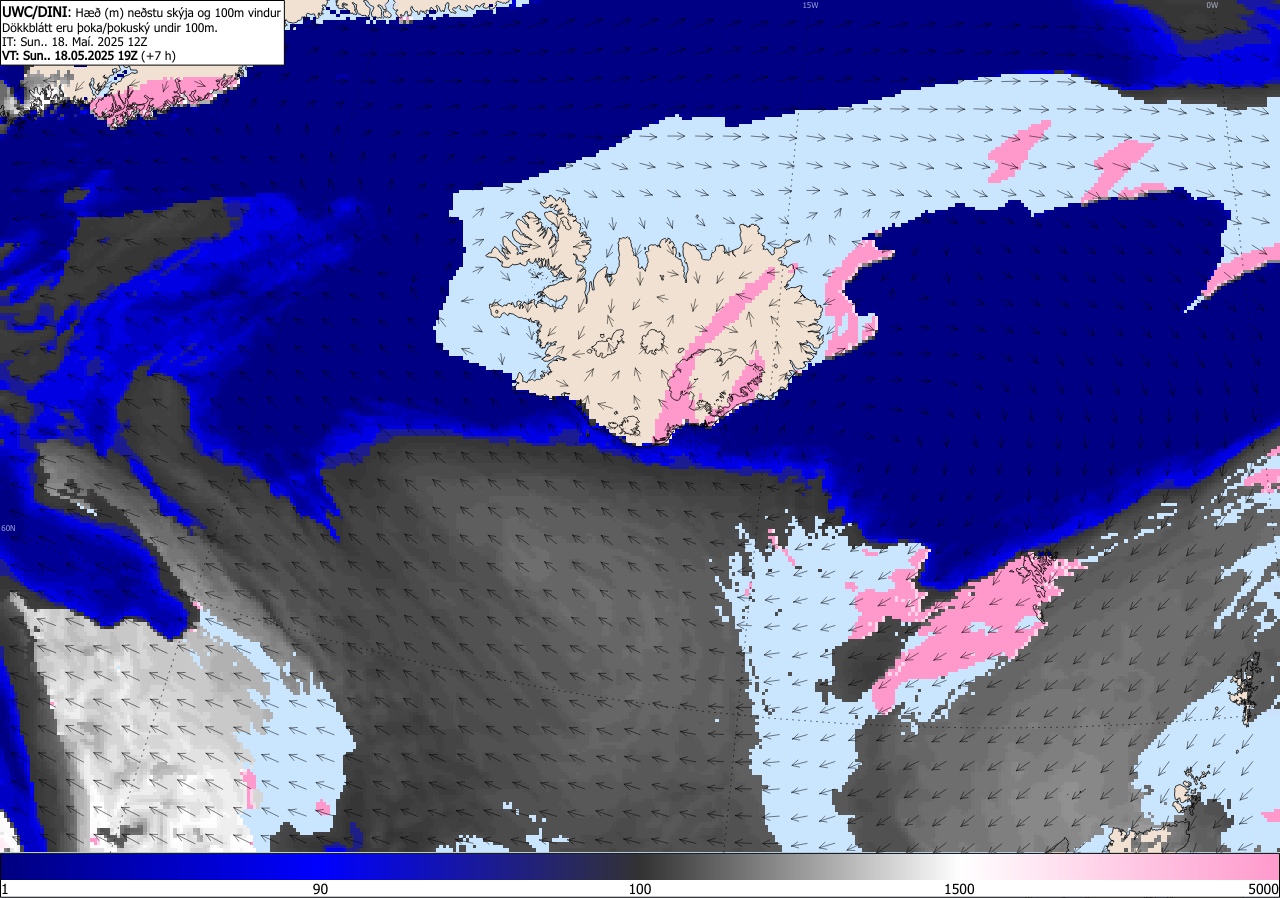Click the 0W longitude label
Image resolution: width=1280 pixels, height=898 pixels.
[1212, 5]
